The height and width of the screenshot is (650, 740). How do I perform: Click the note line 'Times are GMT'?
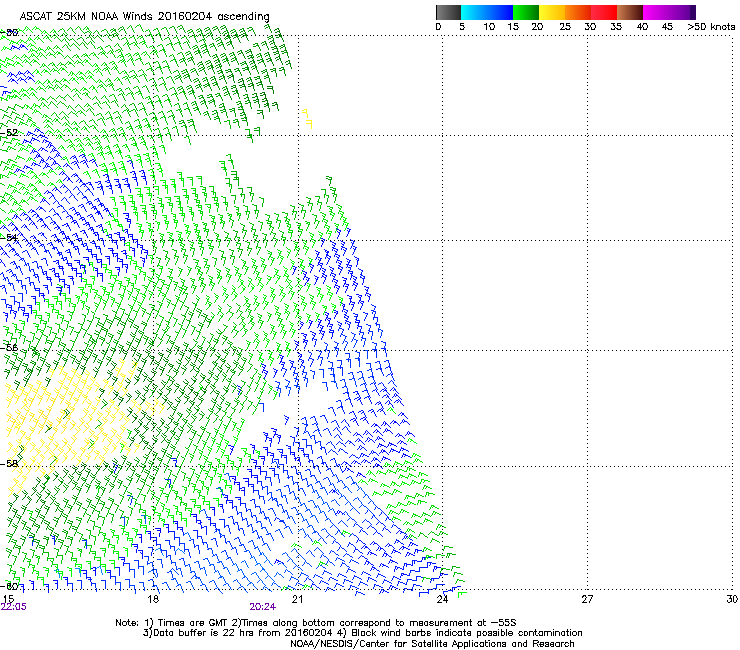(192, 623)
